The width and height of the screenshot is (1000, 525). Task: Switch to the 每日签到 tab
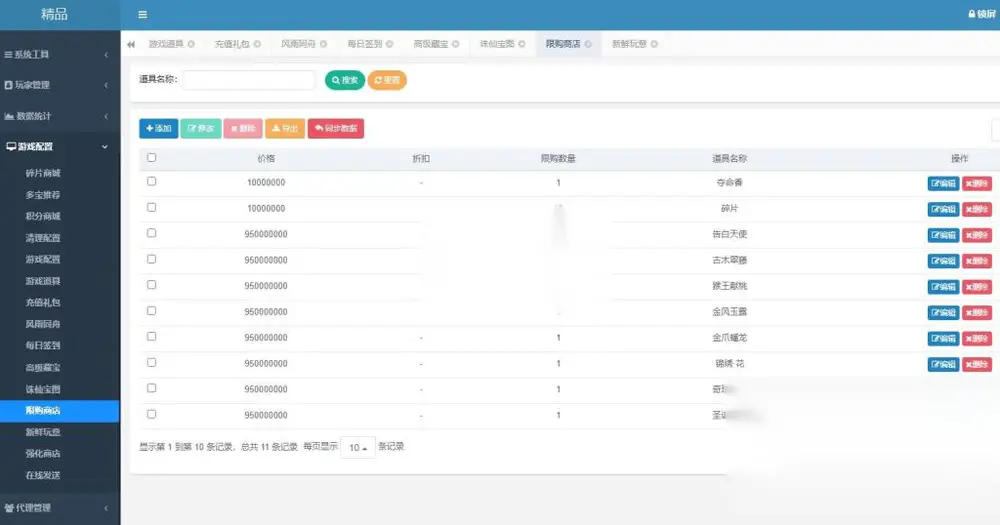[365, 44]
